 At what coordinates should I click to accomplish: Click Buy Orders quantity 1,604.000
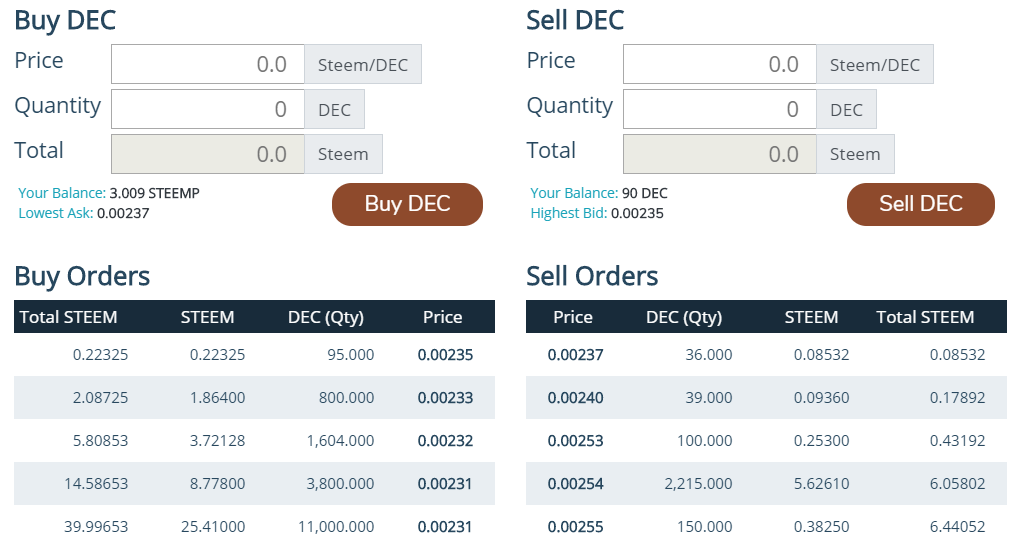tap(340, 441)
